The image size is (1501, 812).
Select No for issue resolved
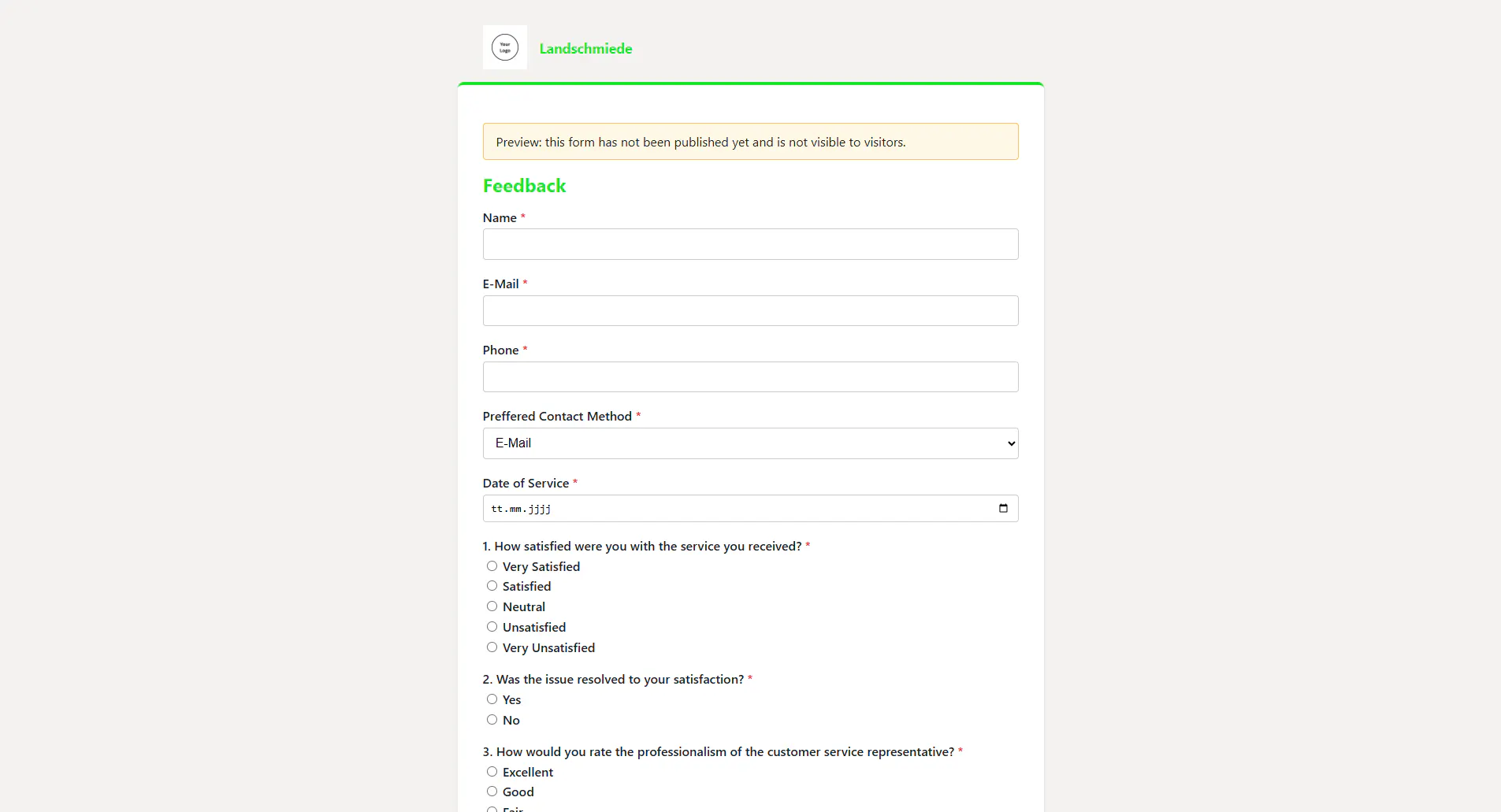(x=492, y=720)
